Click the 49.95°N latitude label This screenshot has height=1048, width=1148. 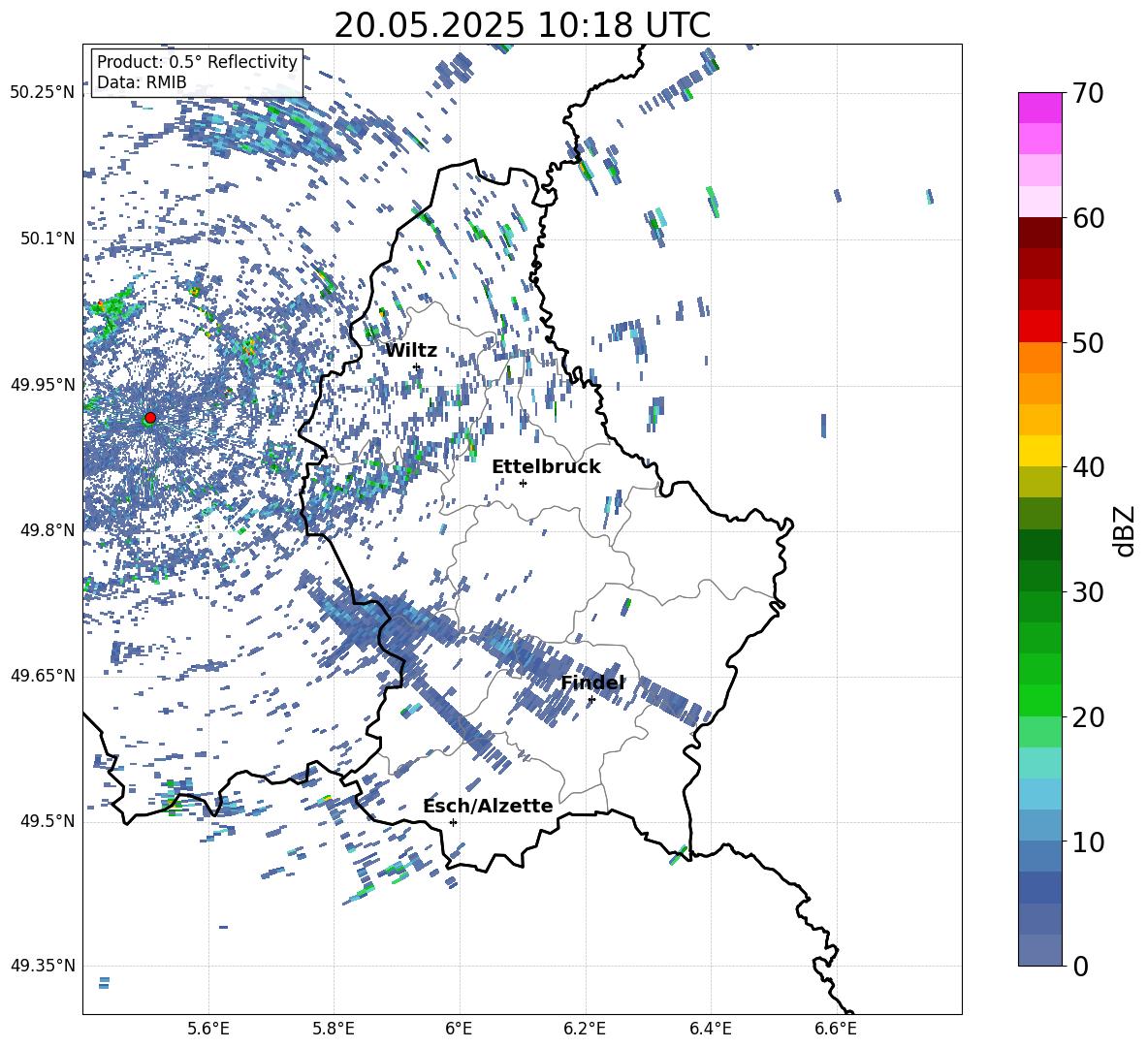43,384
